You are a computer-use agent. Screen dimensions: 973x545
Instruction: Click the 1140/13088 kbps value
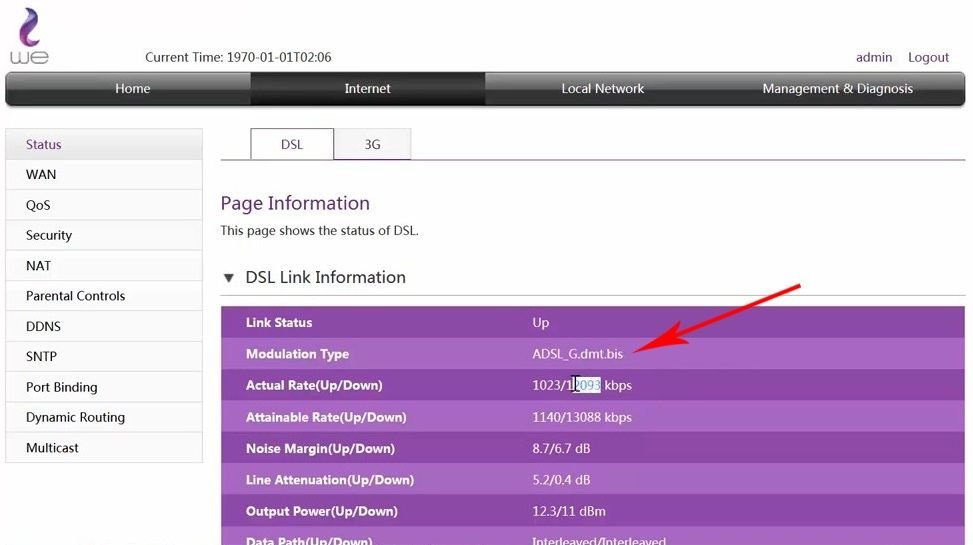click(582, 417)
